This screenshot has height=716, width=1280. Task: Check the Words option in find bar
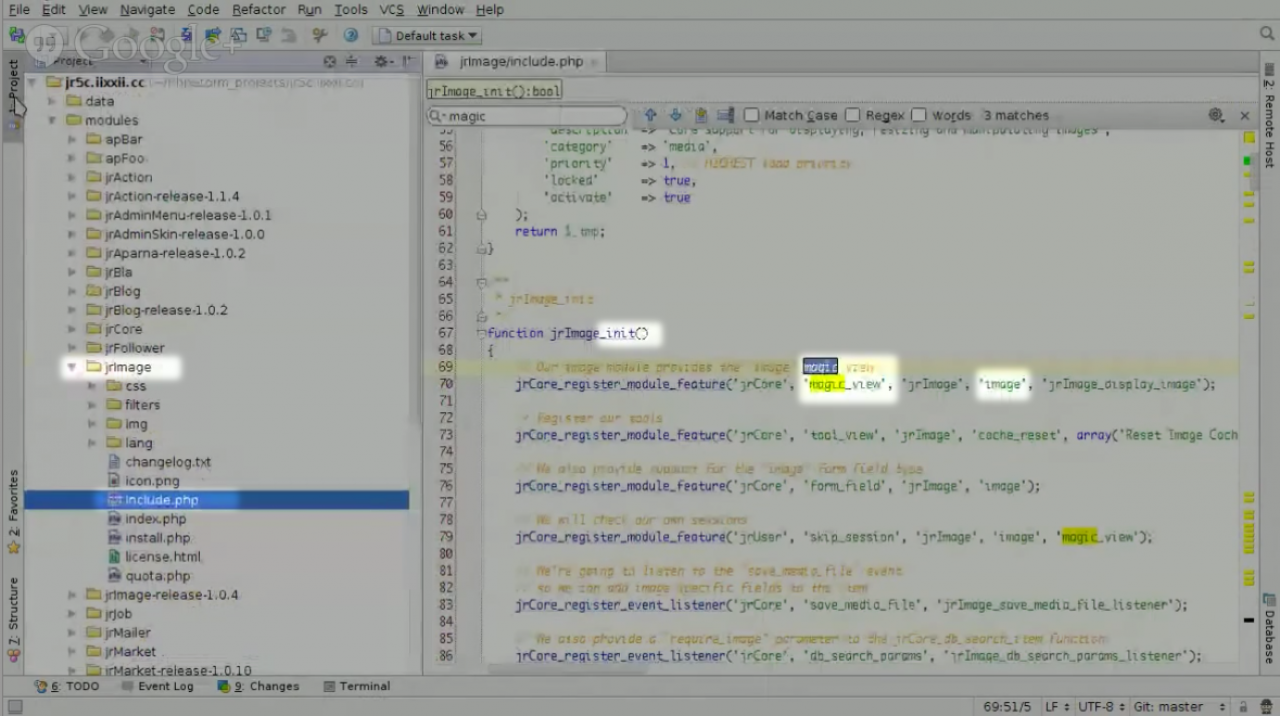[x=919, y=116]
